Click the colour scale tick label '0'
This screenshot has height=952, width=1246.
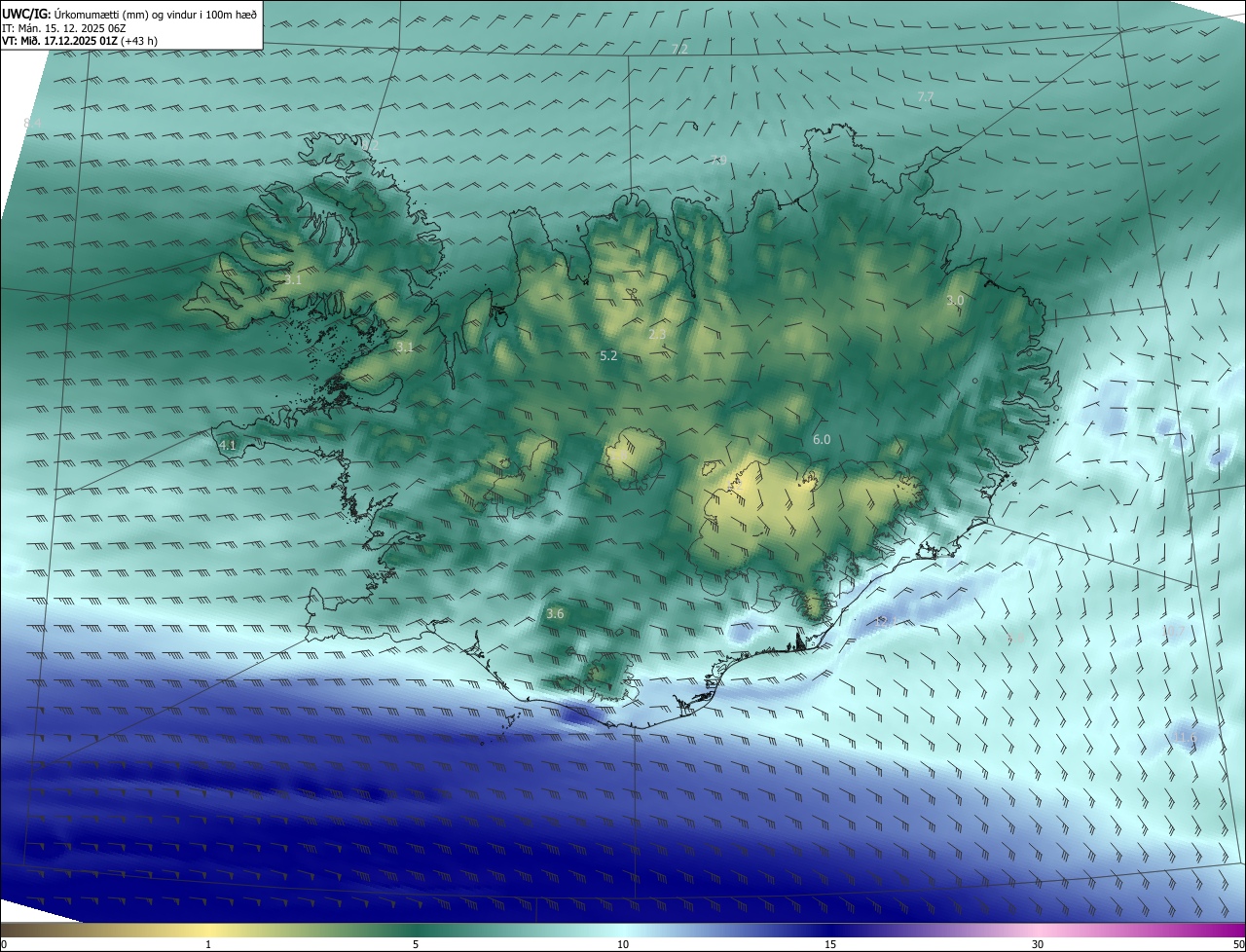click(4, 944)
